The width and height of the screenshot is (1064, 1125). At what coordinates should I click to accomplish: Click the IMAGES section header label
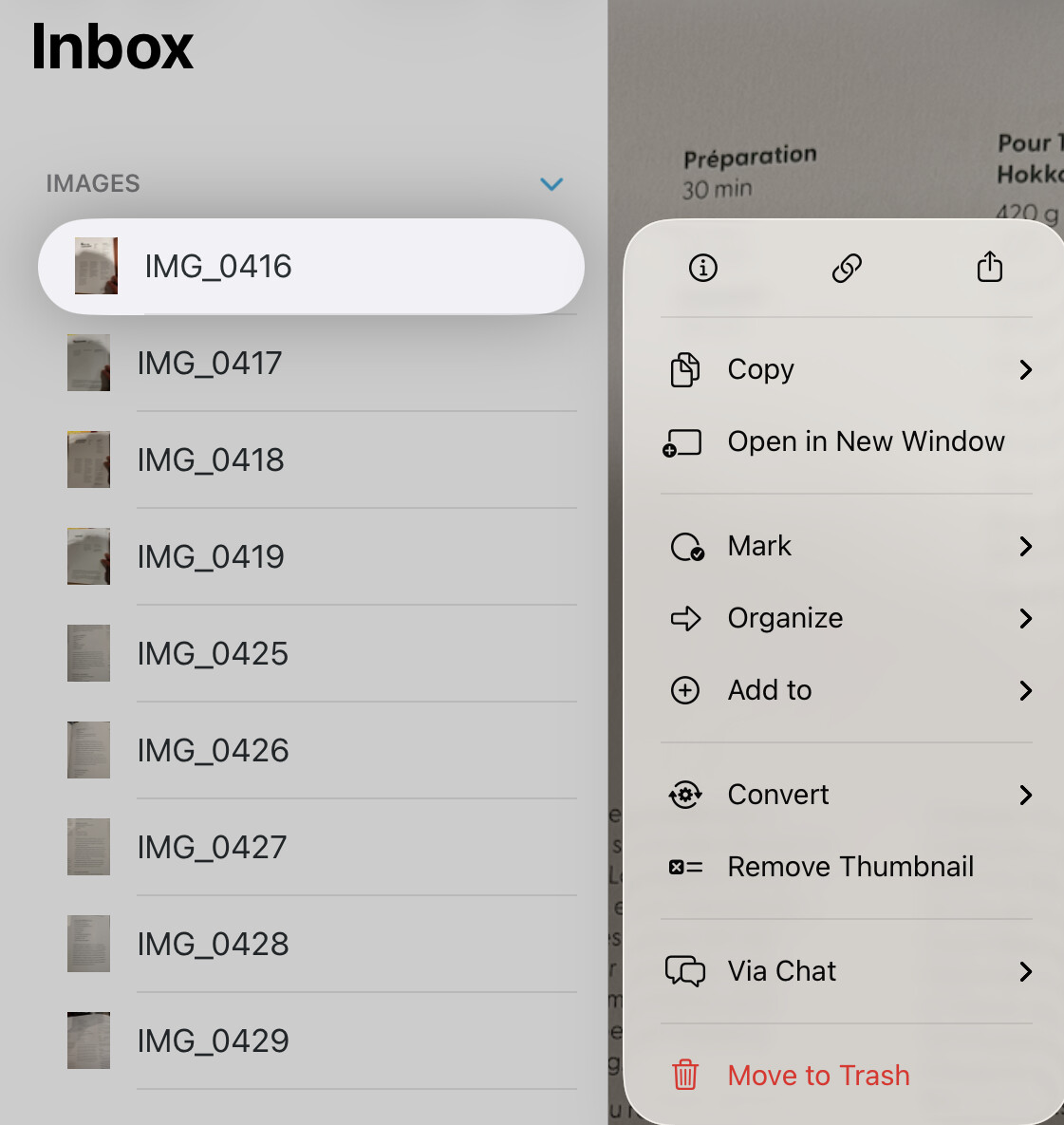pyautogui.click(x=93, y=183)
